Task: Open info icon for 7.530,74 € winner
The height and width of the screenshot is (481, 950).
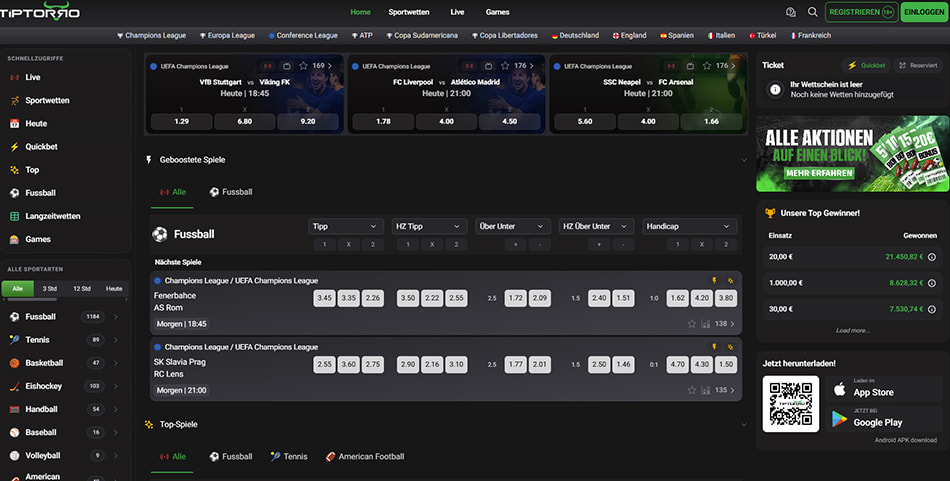Action: (932, 309)
